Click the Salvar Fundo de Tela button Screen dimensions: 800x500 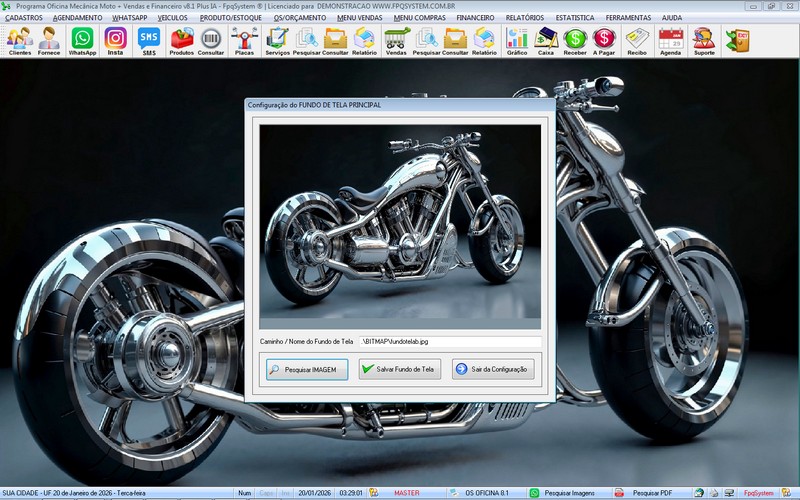[400, 369]
